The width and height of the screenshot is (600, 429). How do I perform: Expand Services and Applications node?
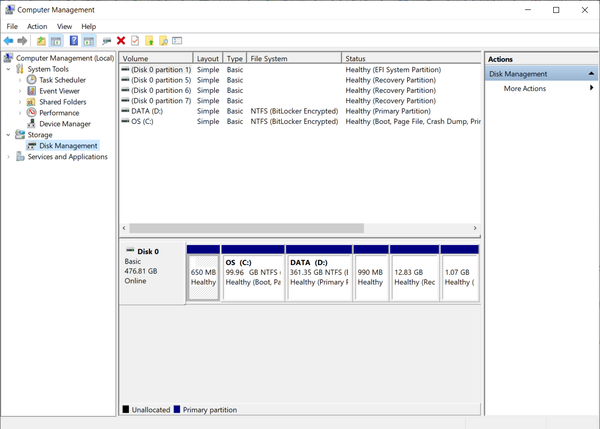pyautogui.click(x=9, y=157)
